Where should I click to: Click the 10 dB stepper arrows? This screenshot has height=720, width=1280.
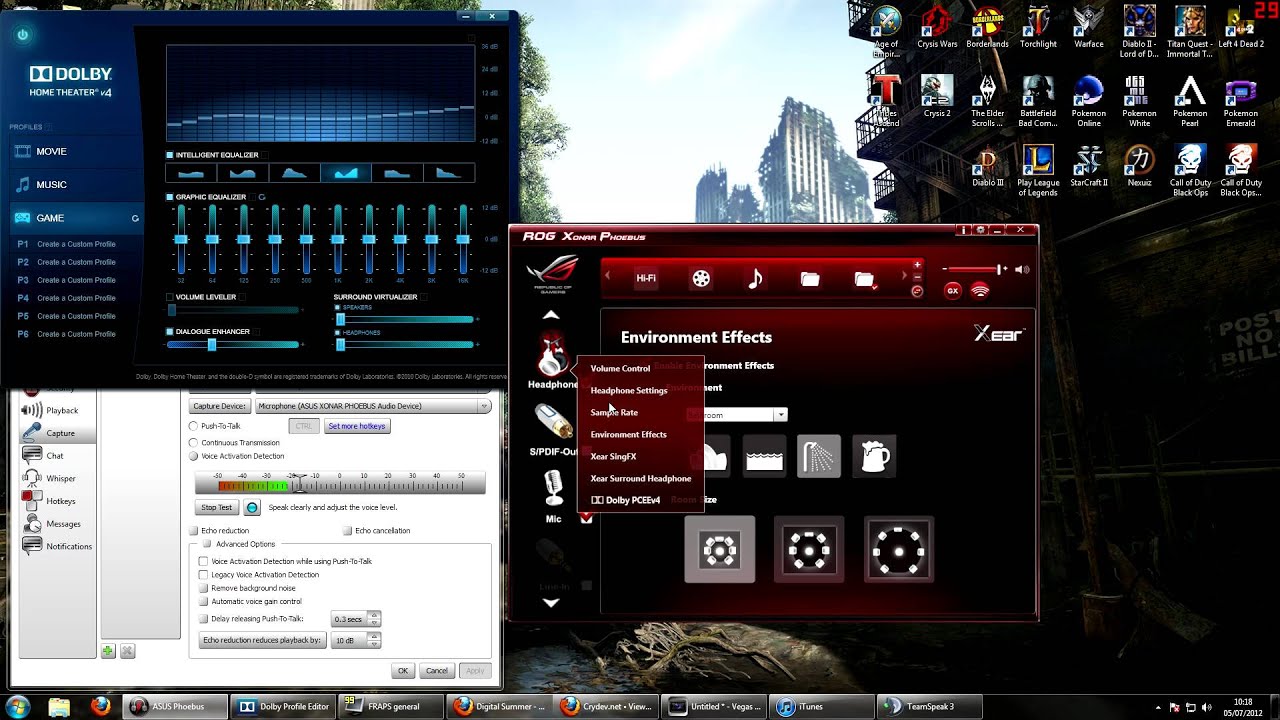coord(375,640)
